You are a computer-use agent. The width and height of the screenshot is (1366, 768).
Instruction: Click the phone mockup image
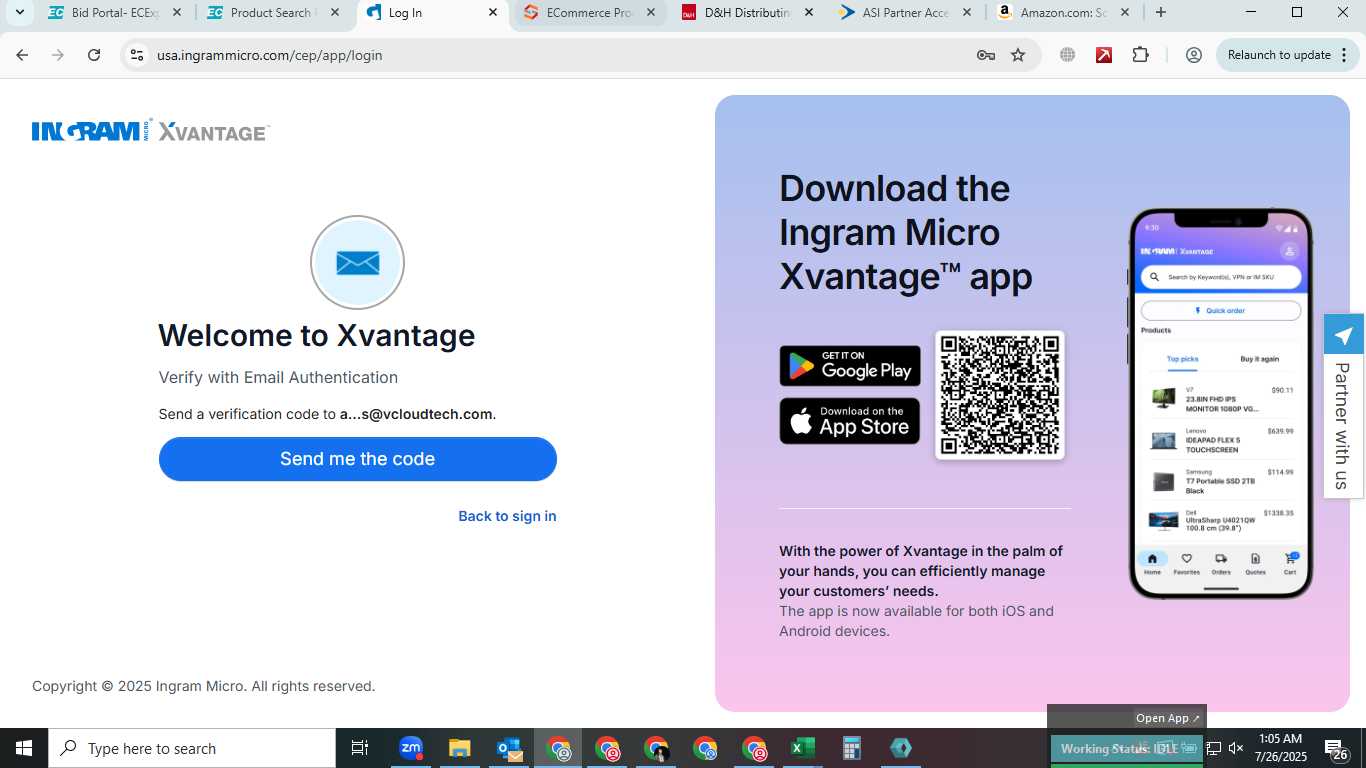1220,403
